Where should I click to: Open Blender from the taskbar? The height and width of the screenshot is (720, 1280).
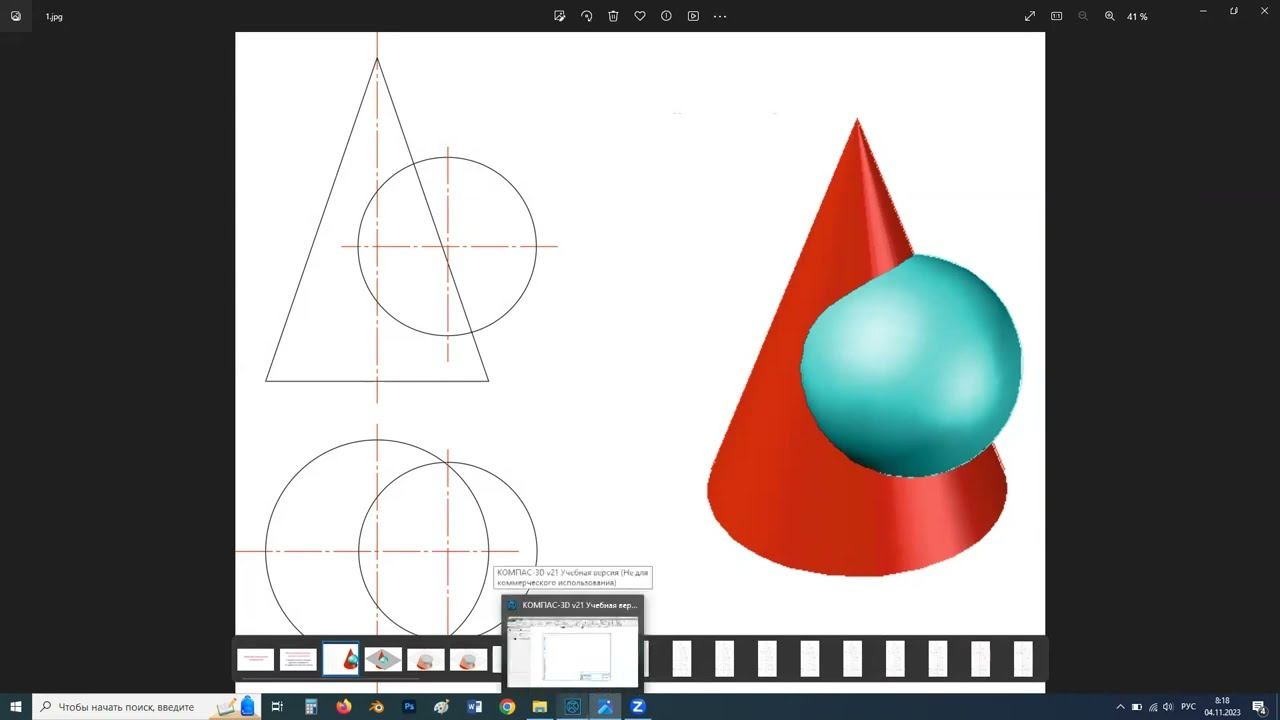point(377,707)
